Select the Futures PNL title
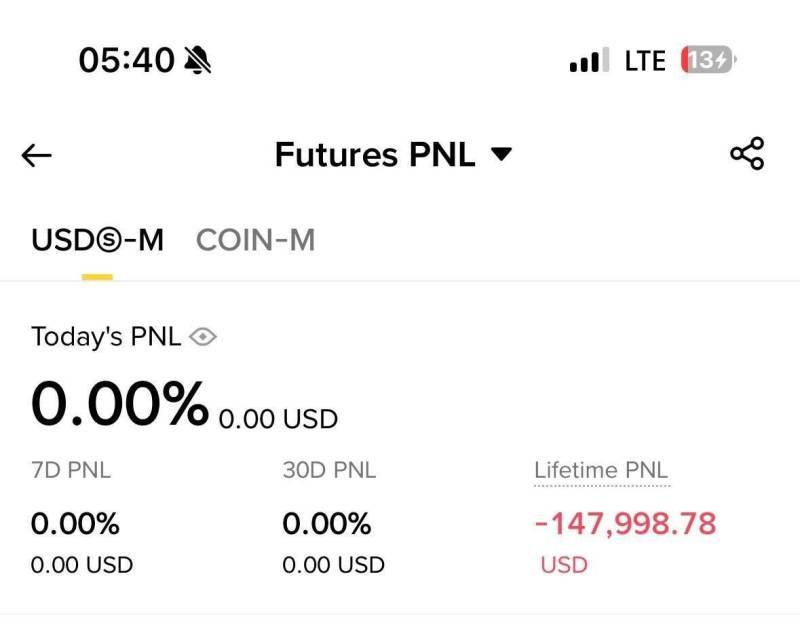Image resolution: width=800 pixels, height=642 pixels. pos(375,154)
